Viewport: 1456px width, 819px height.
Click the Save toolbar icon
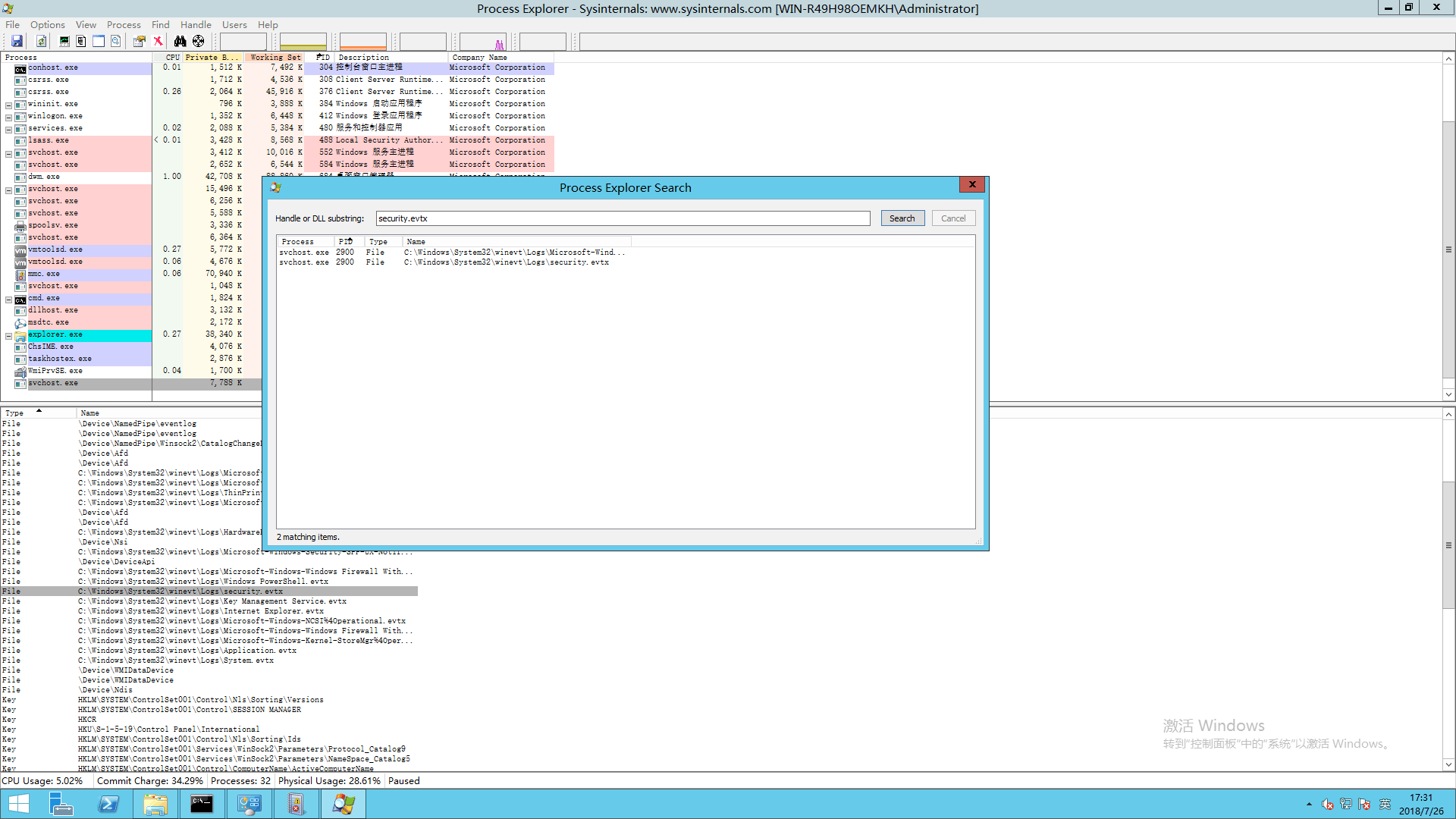[17, 41]
